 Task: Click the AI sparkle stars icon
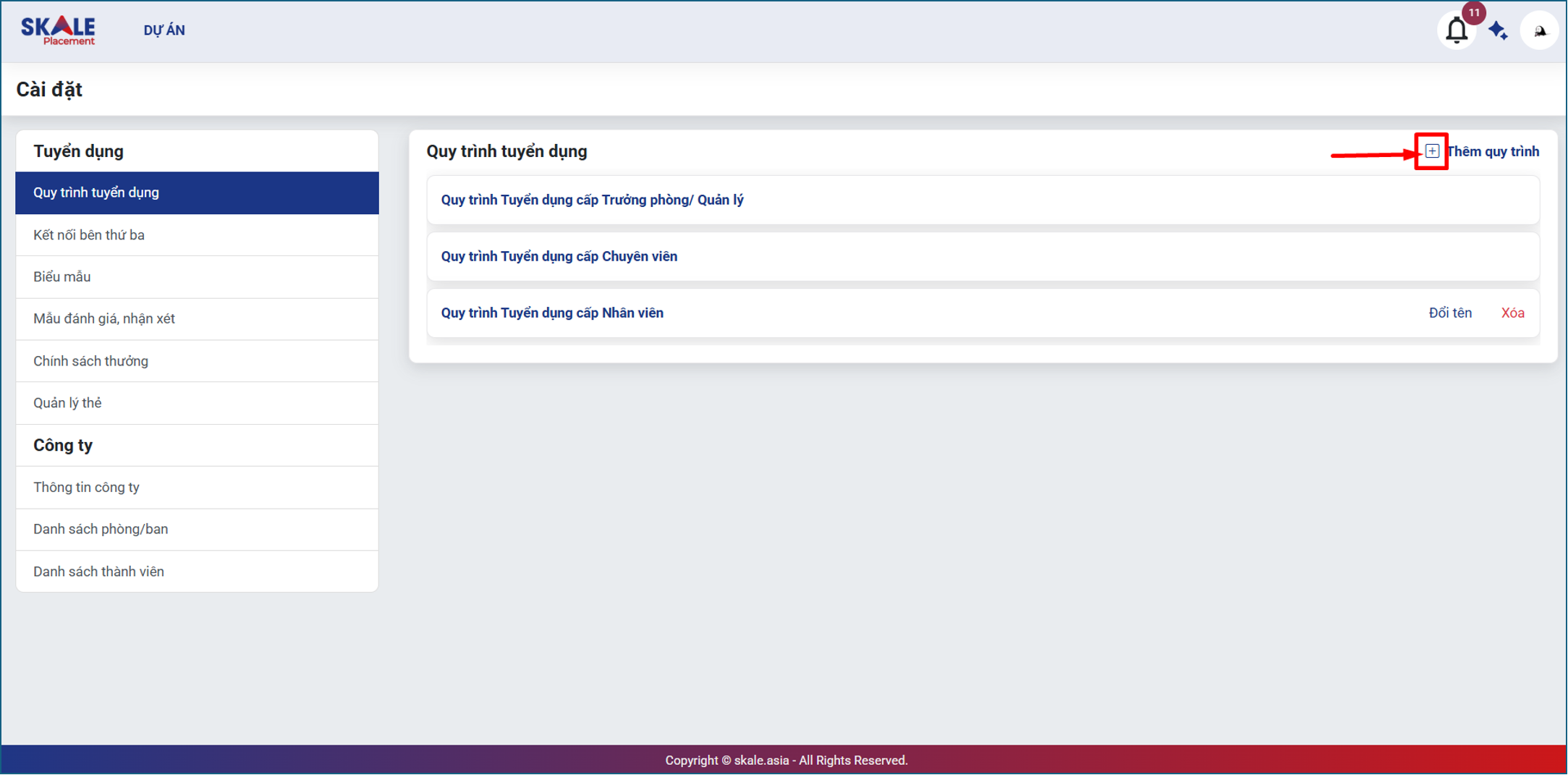[x=1498, y=30]
